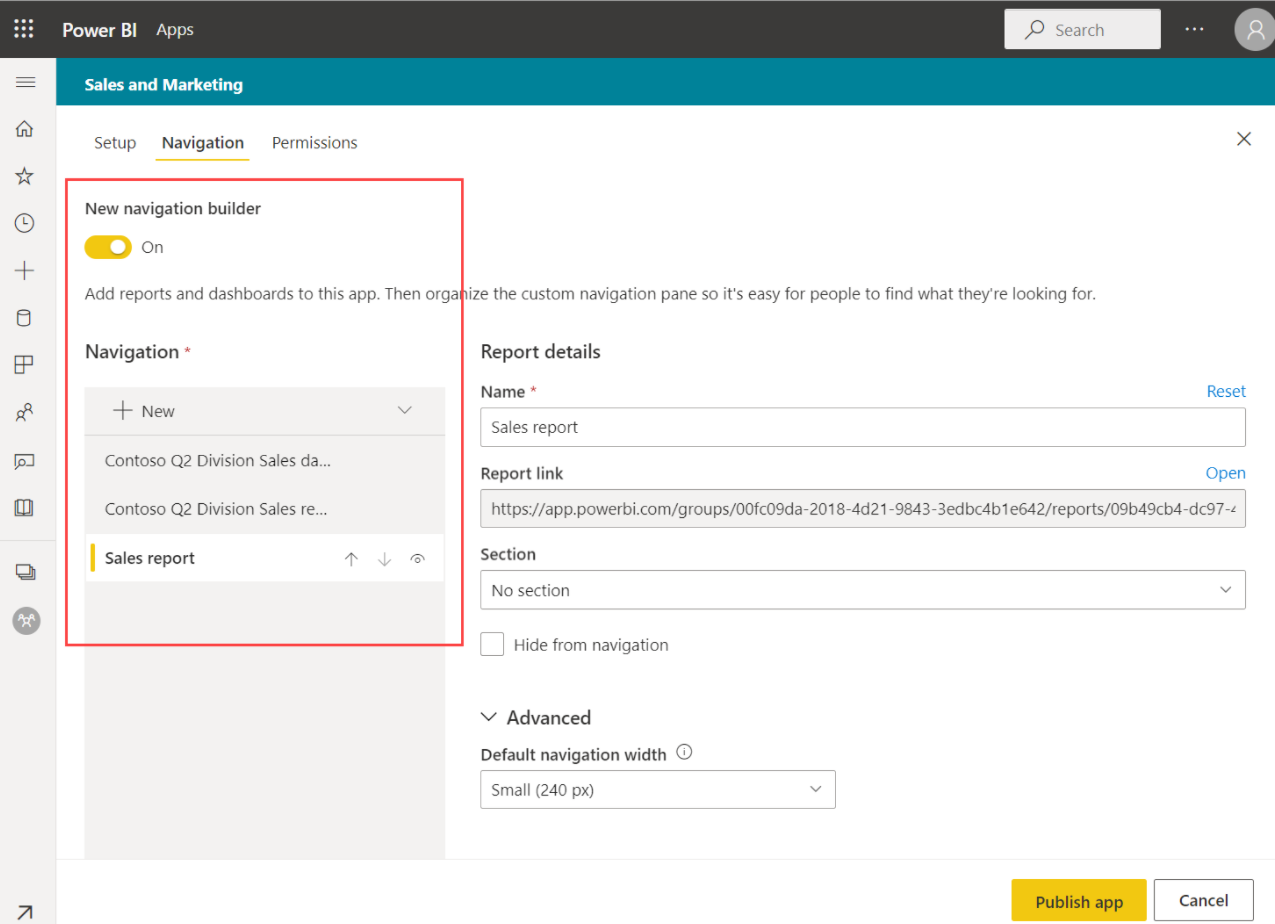This screenshot has height=924, width=1275.
Task: Open the Section dropdown showing No section
Action: coord(863,590)
